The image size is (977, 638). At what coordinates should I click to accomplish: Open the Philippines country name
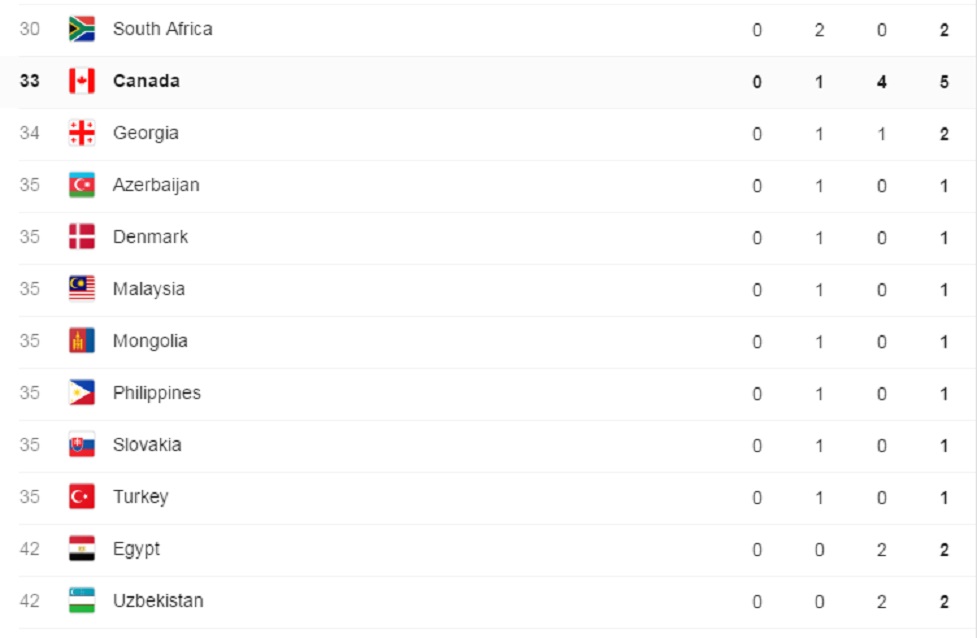[x=156, y=393]
